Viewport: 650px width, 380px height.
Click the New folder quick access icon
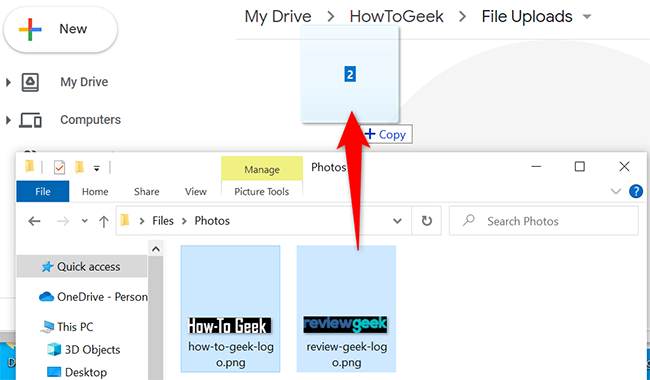tap(79, 167)
